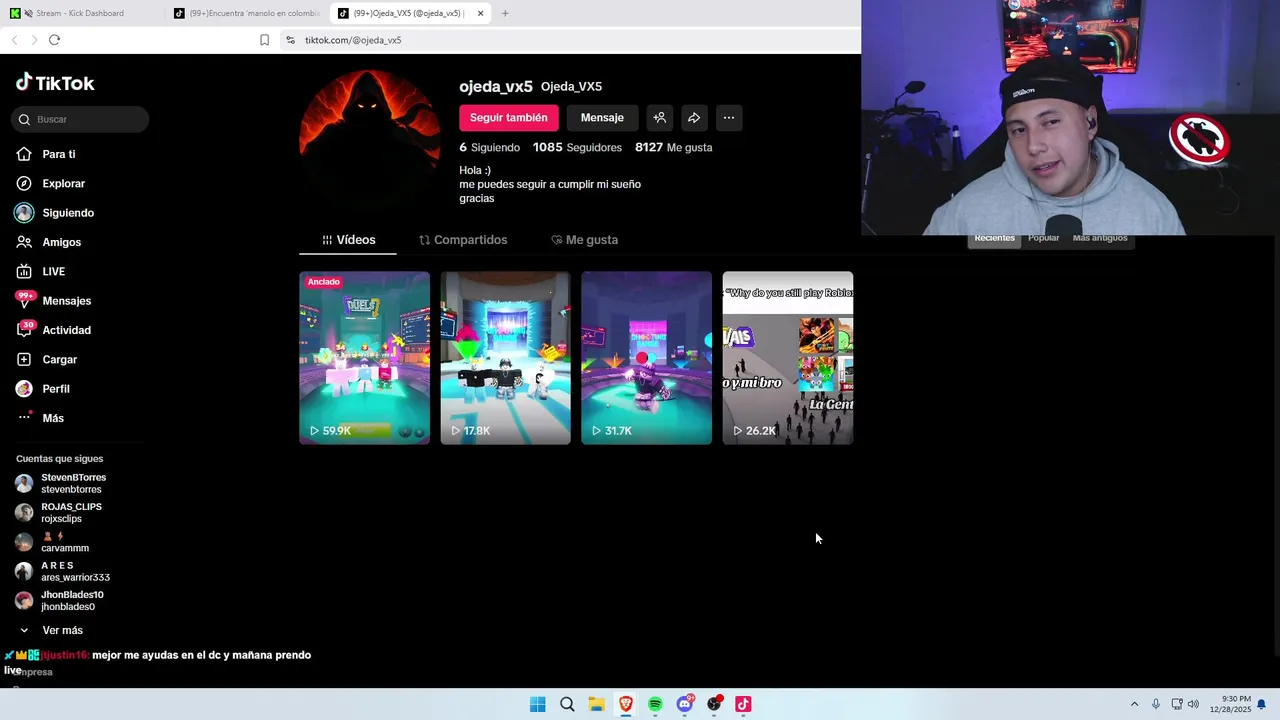Select the Videos tab
This screenshot has width=1280, height=720.
348,240
